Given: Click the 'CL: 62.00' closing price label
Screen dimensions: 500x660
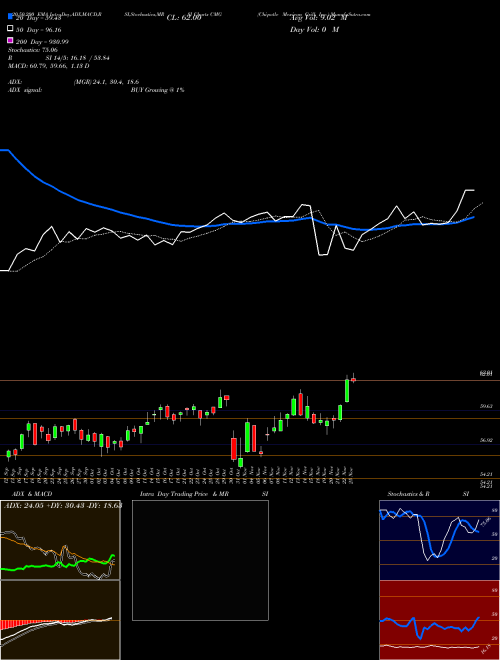Looking at the screenshot, I should click(184, 18).
